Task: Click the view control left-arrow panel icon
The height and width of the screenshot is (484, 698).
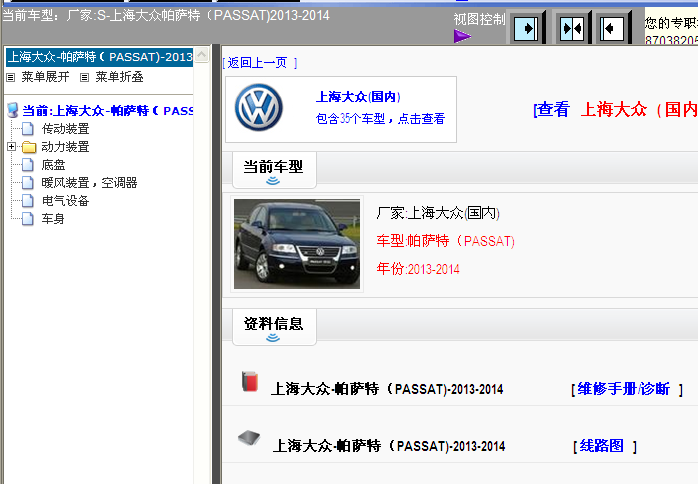Action: click(612, 28)
